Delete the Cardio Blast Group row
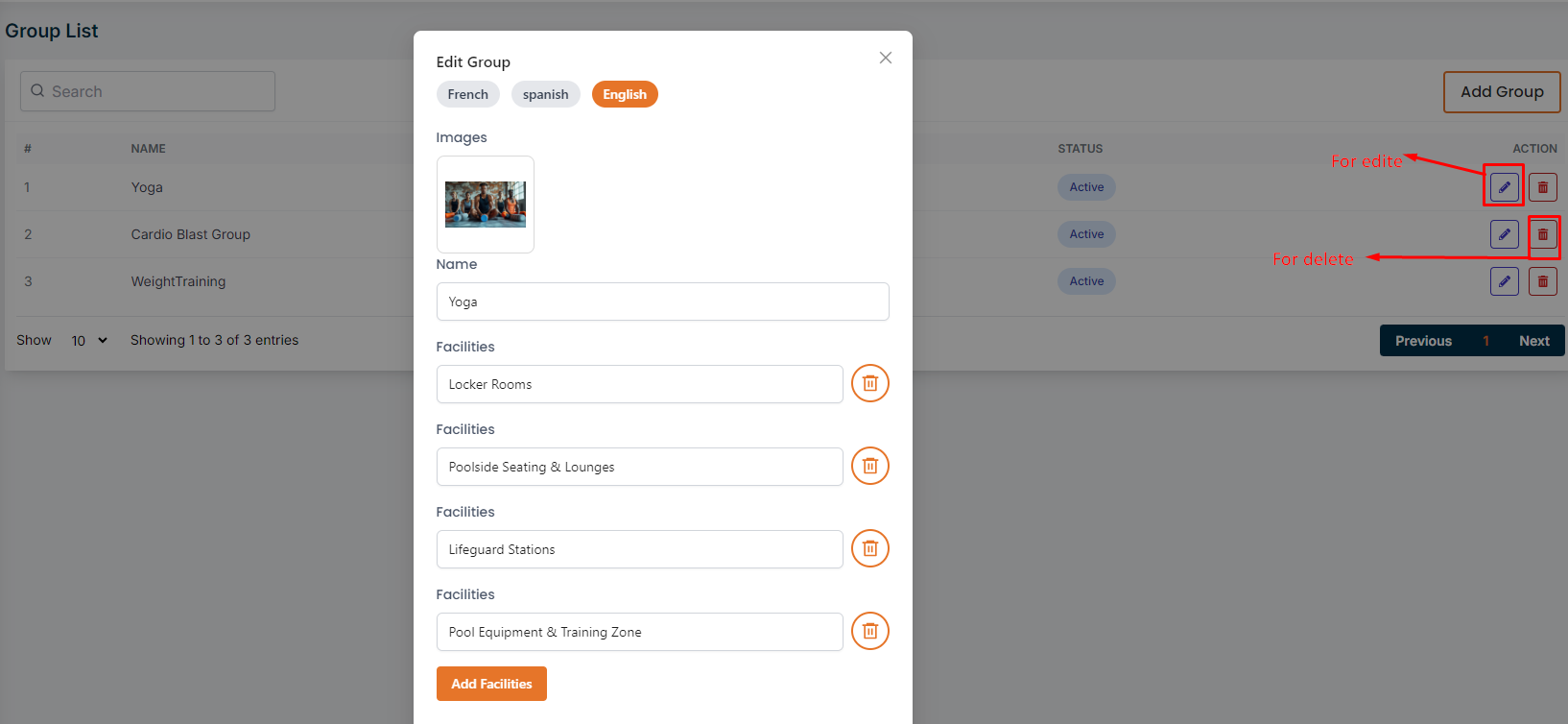Screen dimensions: 1568x724 (x=1542, y=234)
